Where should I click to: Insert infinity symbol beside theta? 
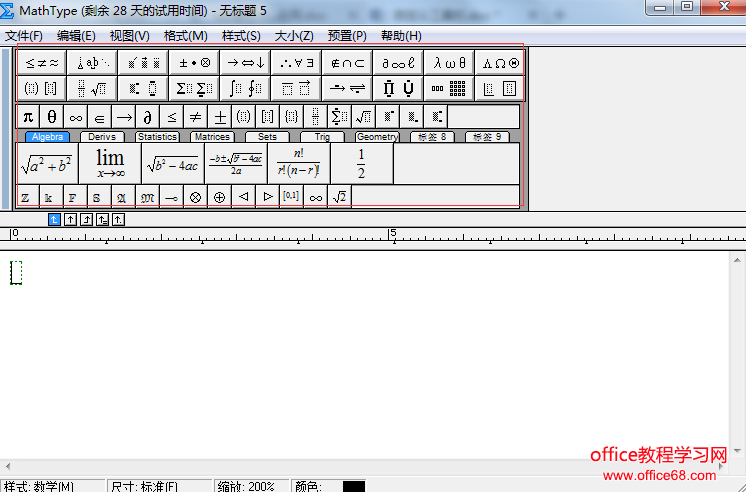click(x=76, y=117)
